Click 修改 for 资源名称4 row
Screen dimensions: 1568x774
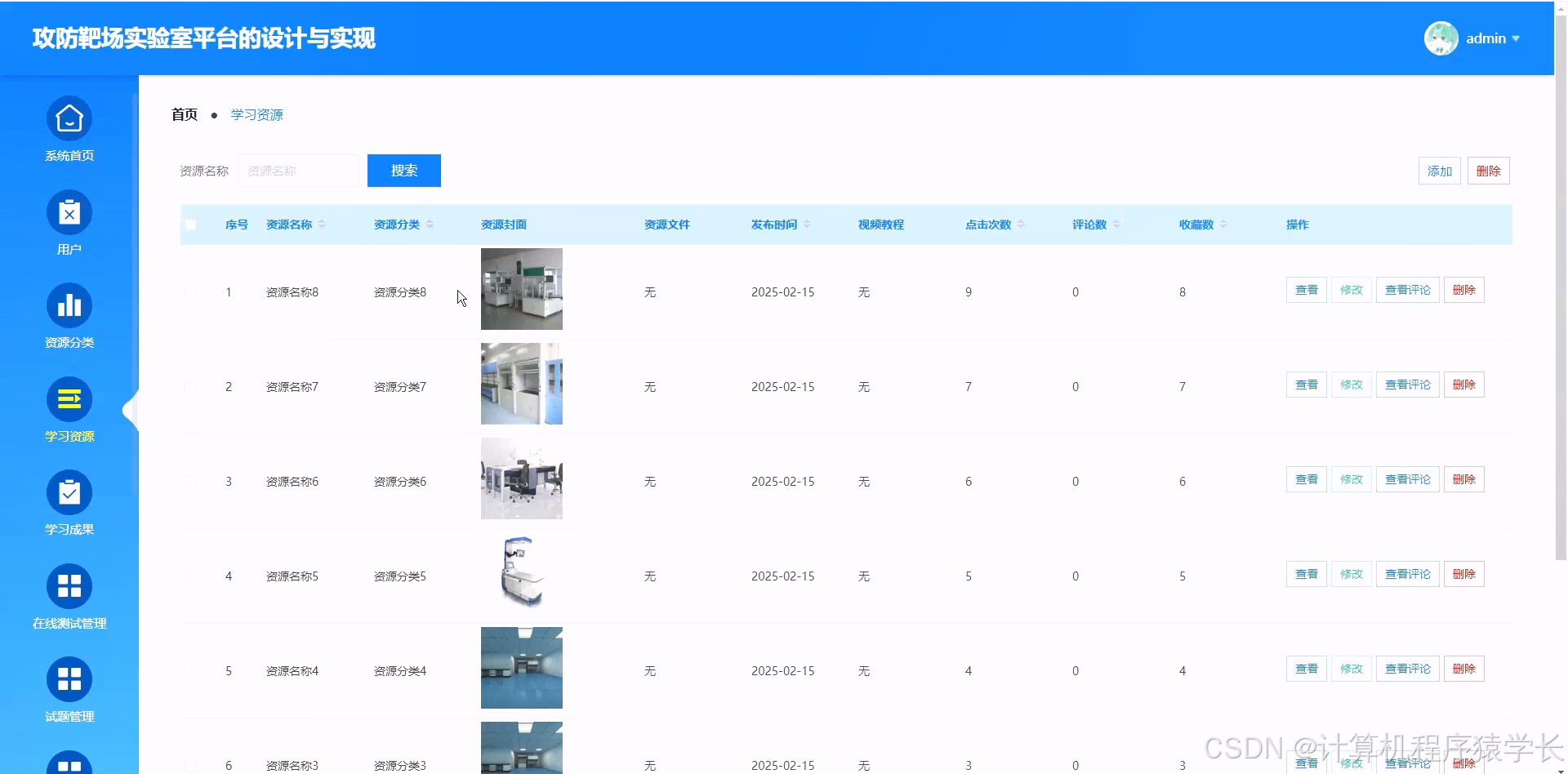click(1352, 669)
